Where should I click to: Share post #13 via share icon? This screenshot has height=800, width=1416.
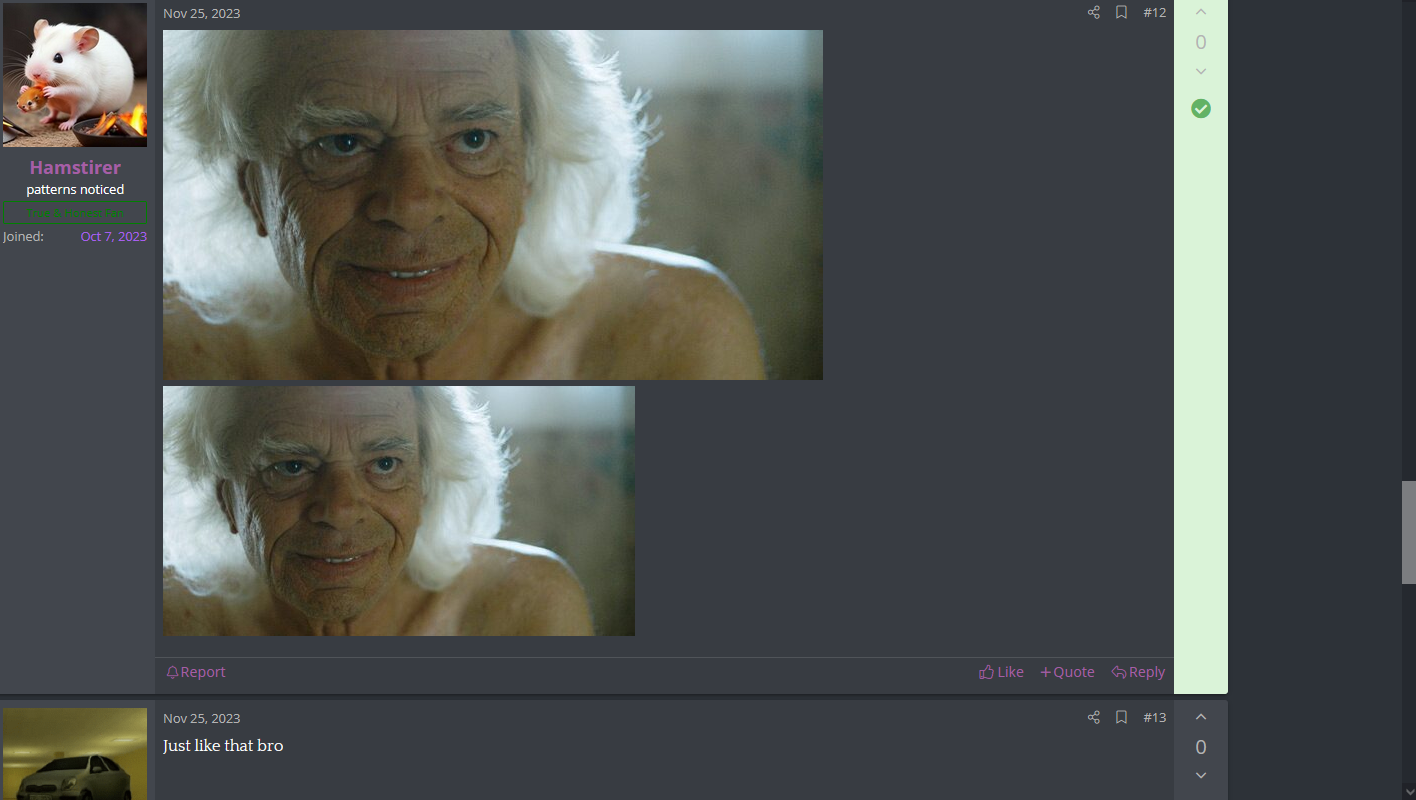(1093, 717)
